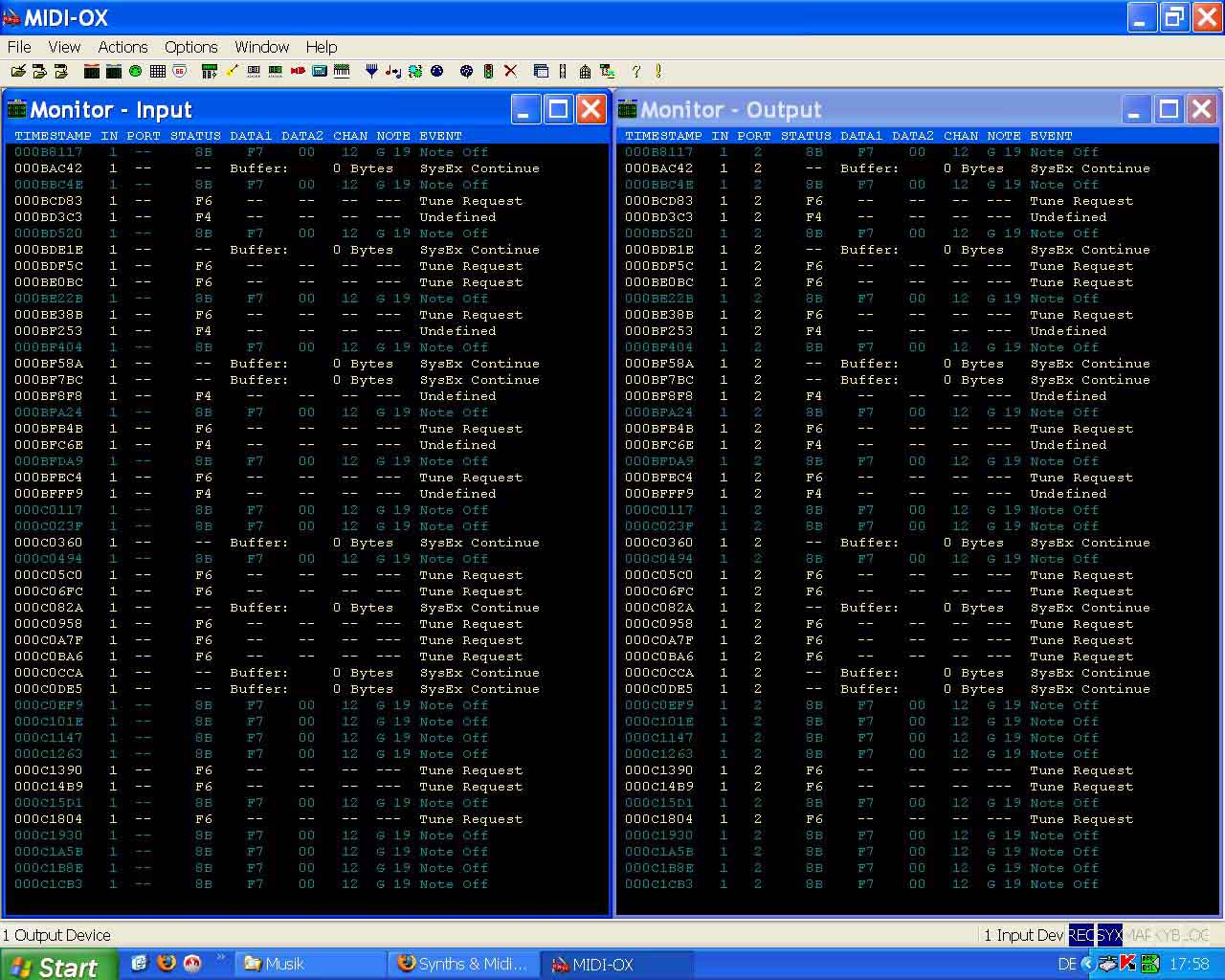Open the View menu
The image size is (1225, 980).
[64, 47]
